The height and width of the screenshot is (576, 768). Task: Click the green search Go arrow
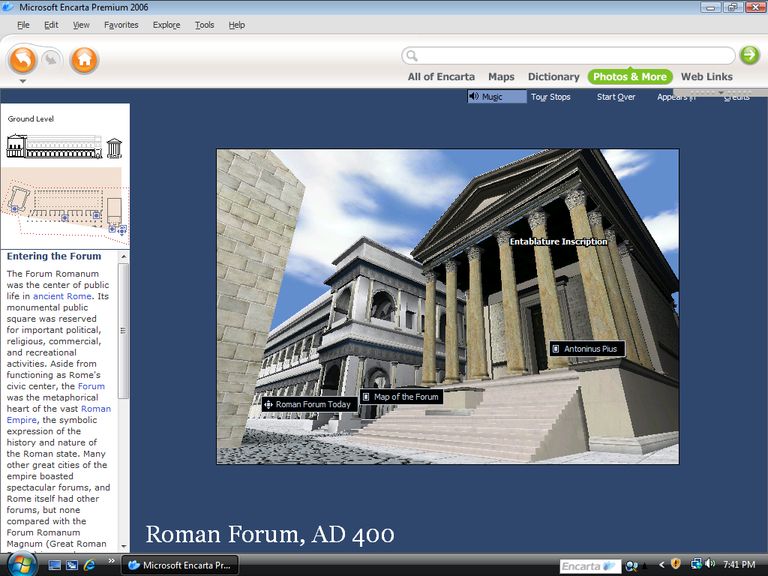(749, 55)
